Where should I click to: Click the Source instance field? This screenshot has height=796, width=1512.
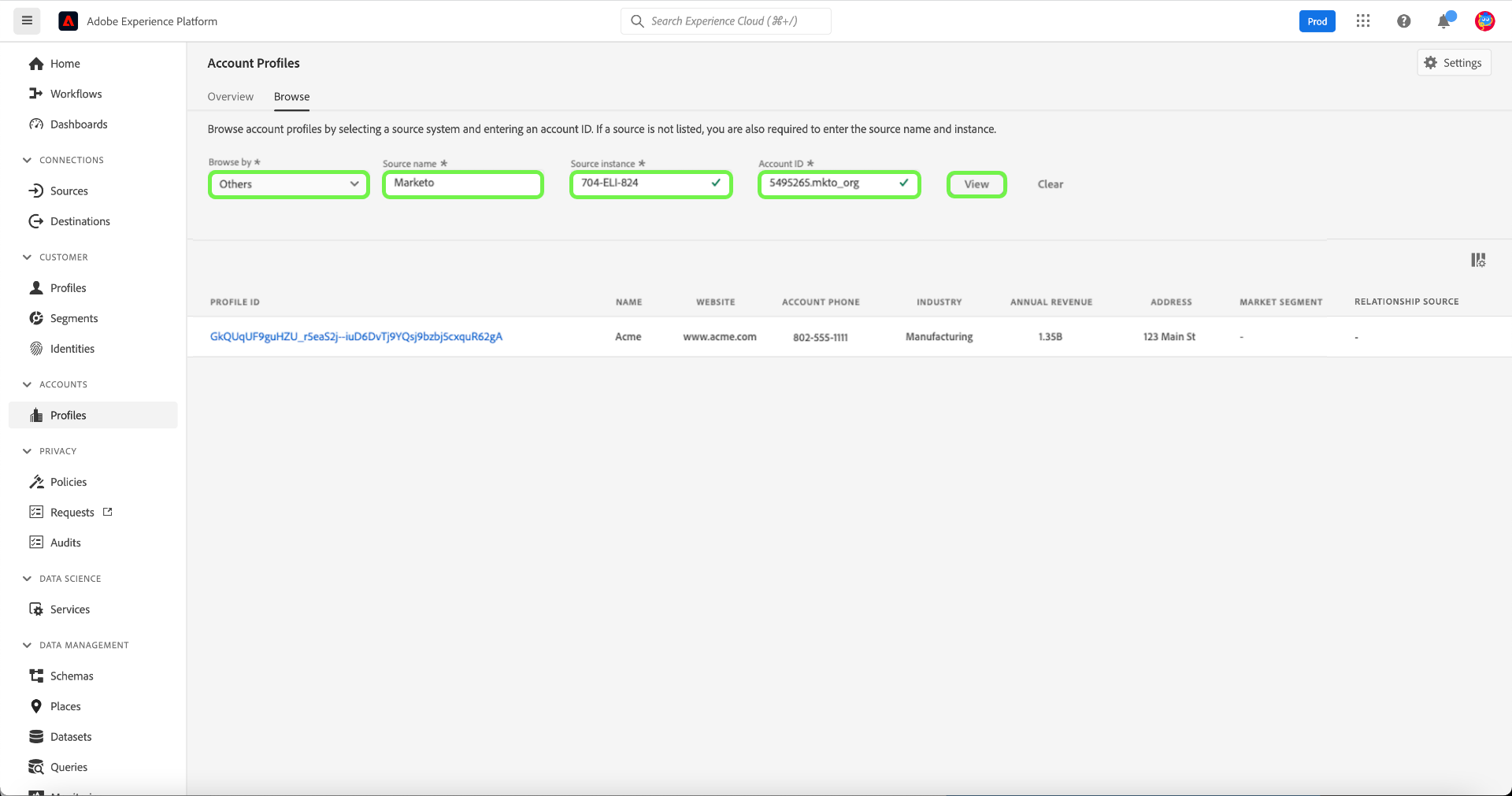tap(651, 184)
